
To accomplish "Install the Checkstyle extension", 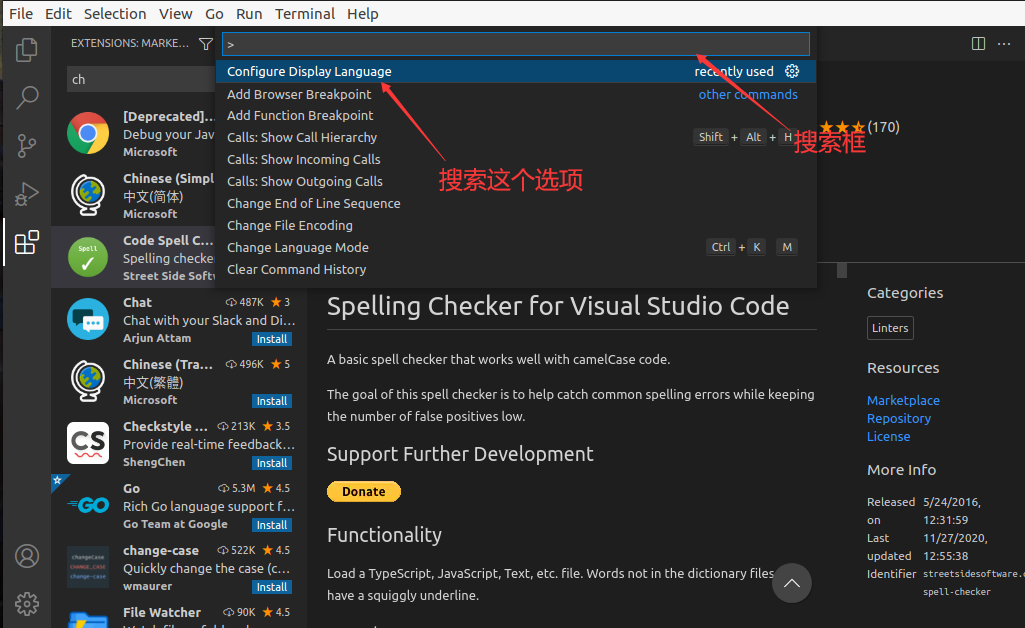I will pos(272,463).
